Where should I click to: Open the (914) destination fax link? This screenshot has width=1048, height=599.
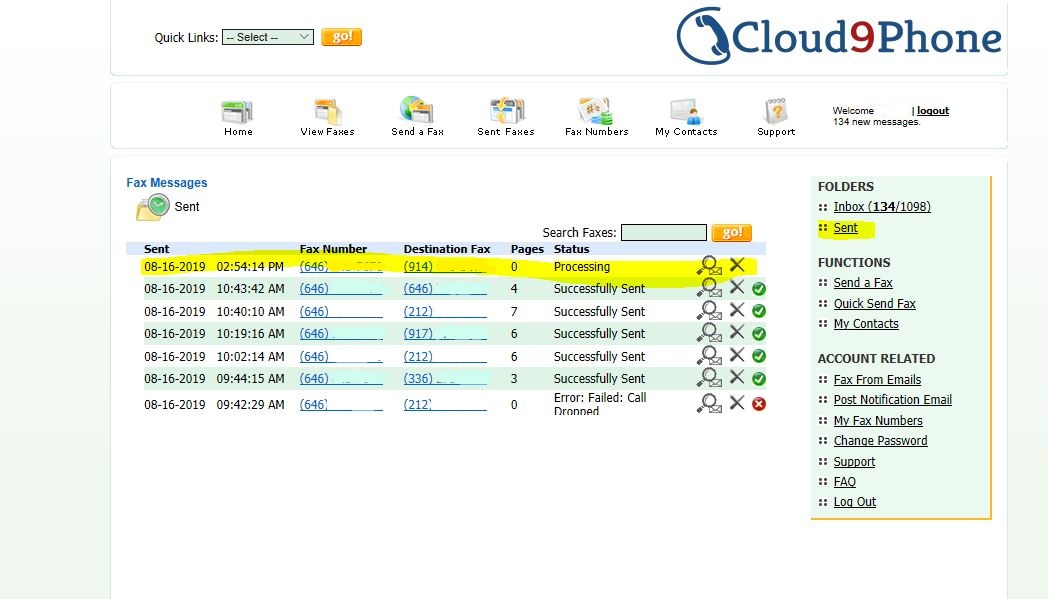[444, 266]
